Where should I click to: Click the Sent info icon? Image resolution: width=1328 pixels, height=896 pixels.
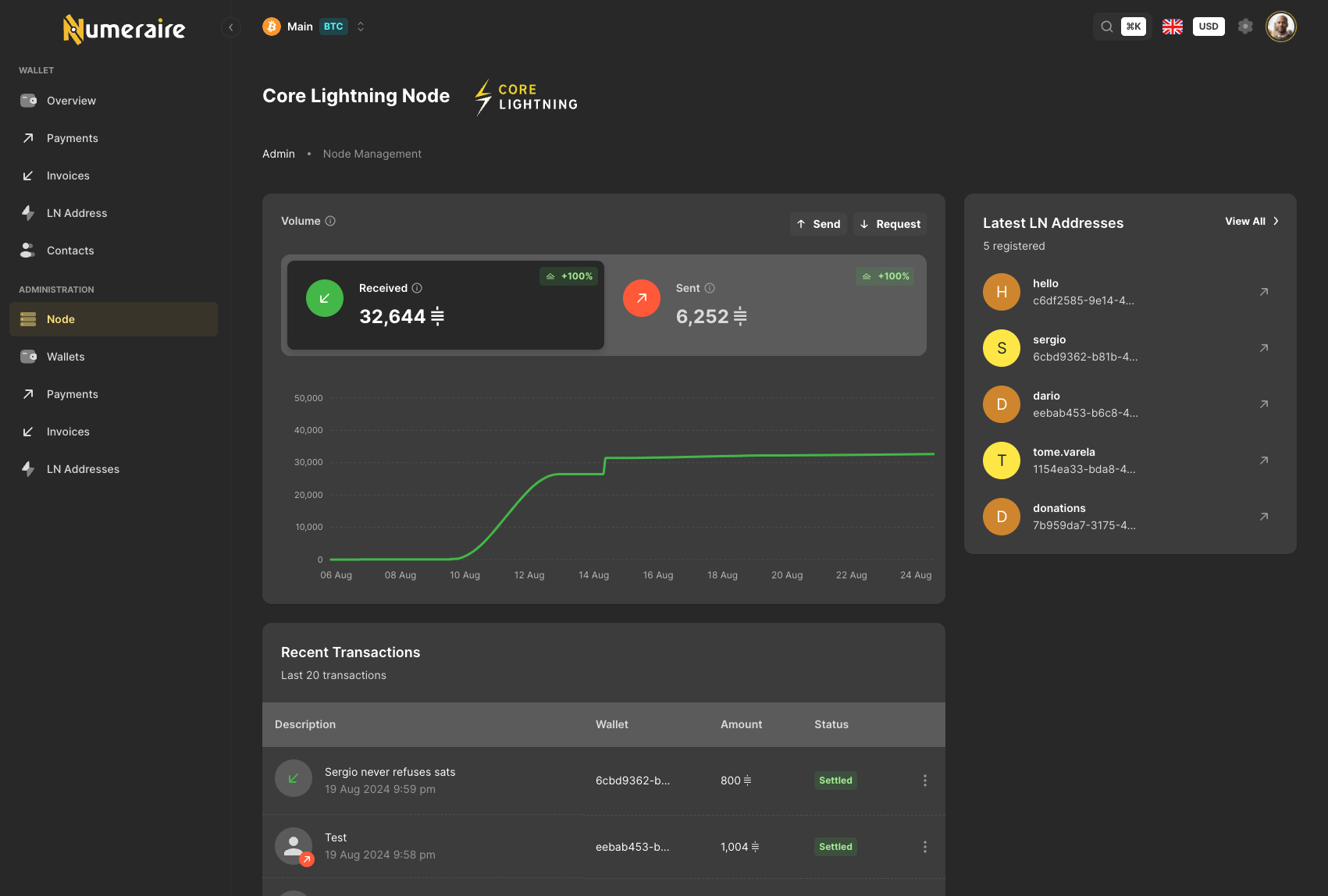710,288
